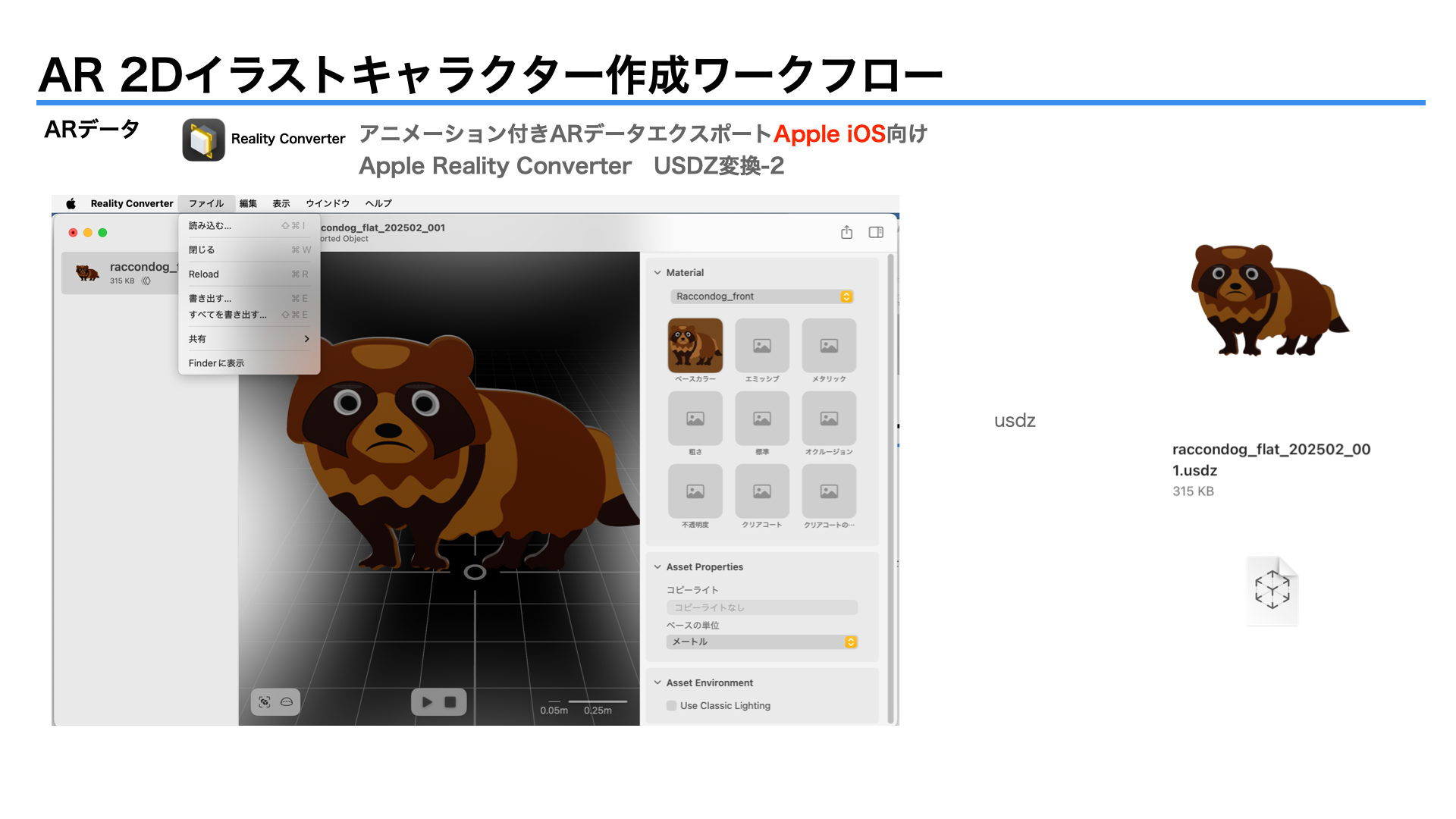
Task: Click the コピーライト text field
Action: tap(761, 607)
